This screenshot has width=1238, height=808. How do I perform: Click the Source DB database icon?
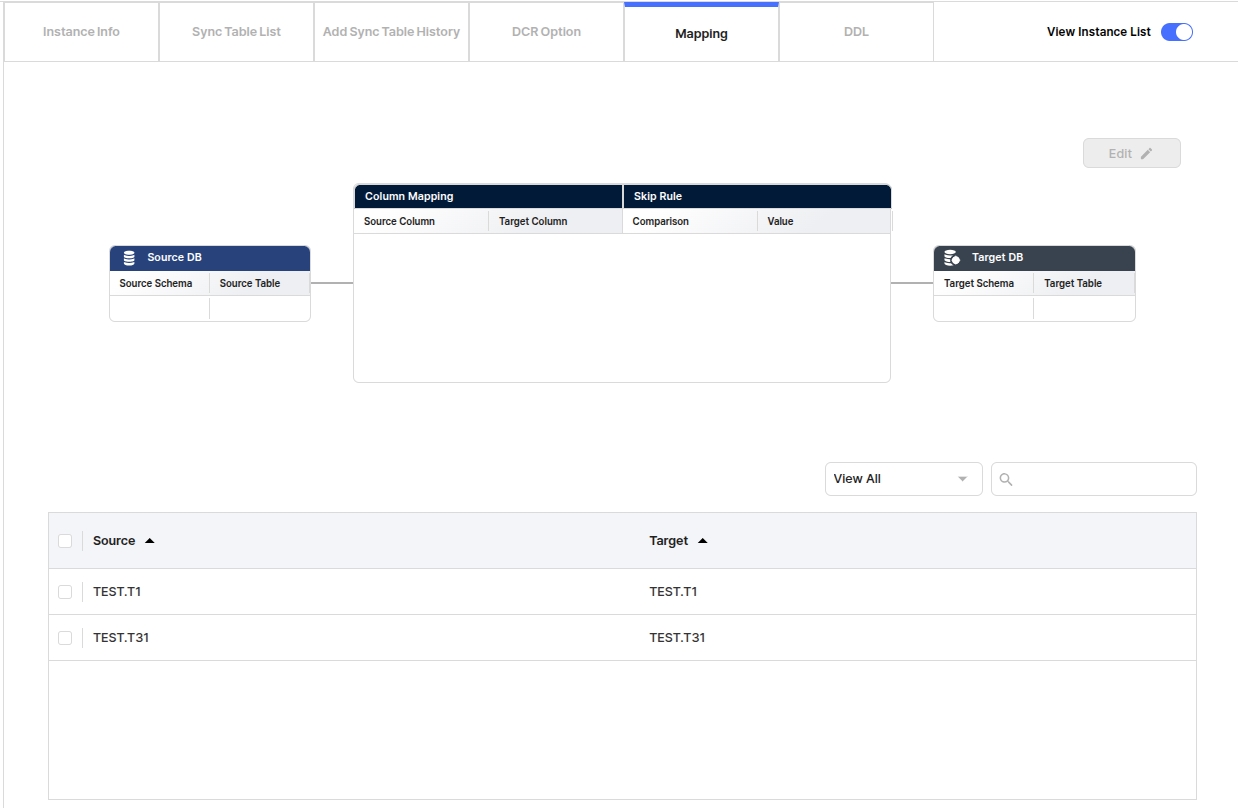[129, 258]
